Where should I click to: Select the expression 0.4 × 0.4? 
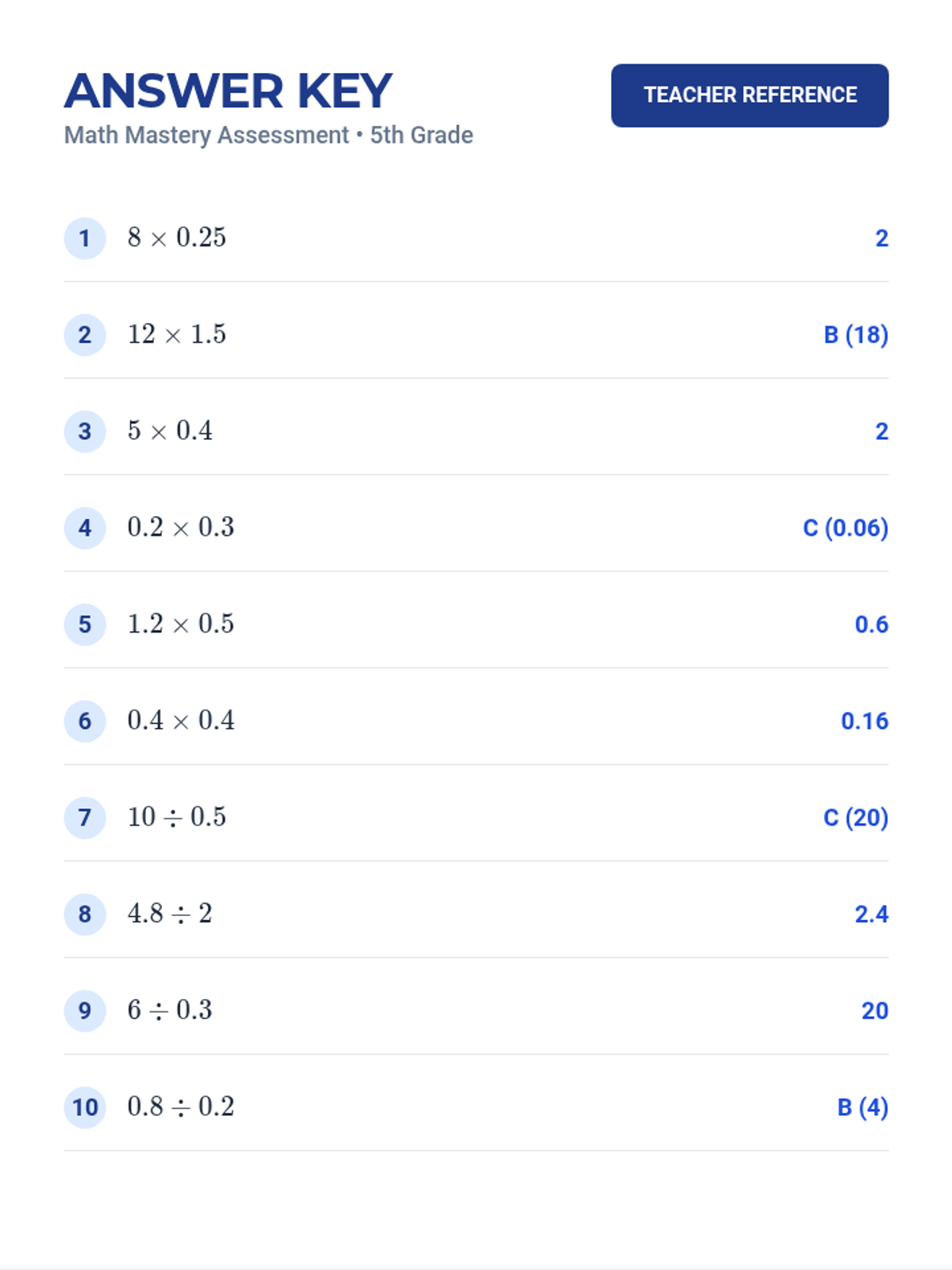pyautogui.click(x=181, y=720)
